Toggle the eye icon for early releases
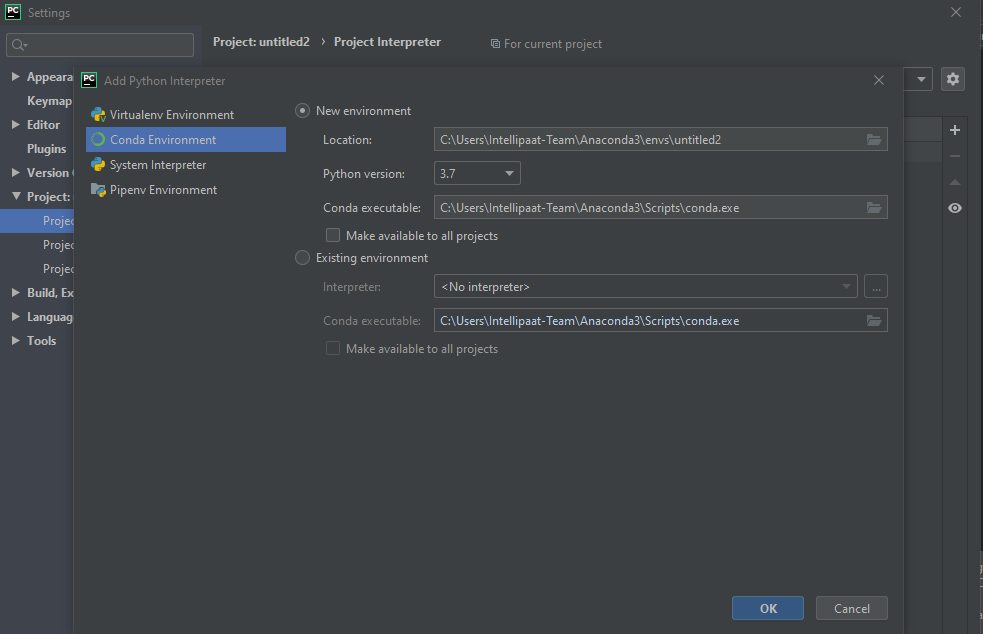 [x=954, y=208]
